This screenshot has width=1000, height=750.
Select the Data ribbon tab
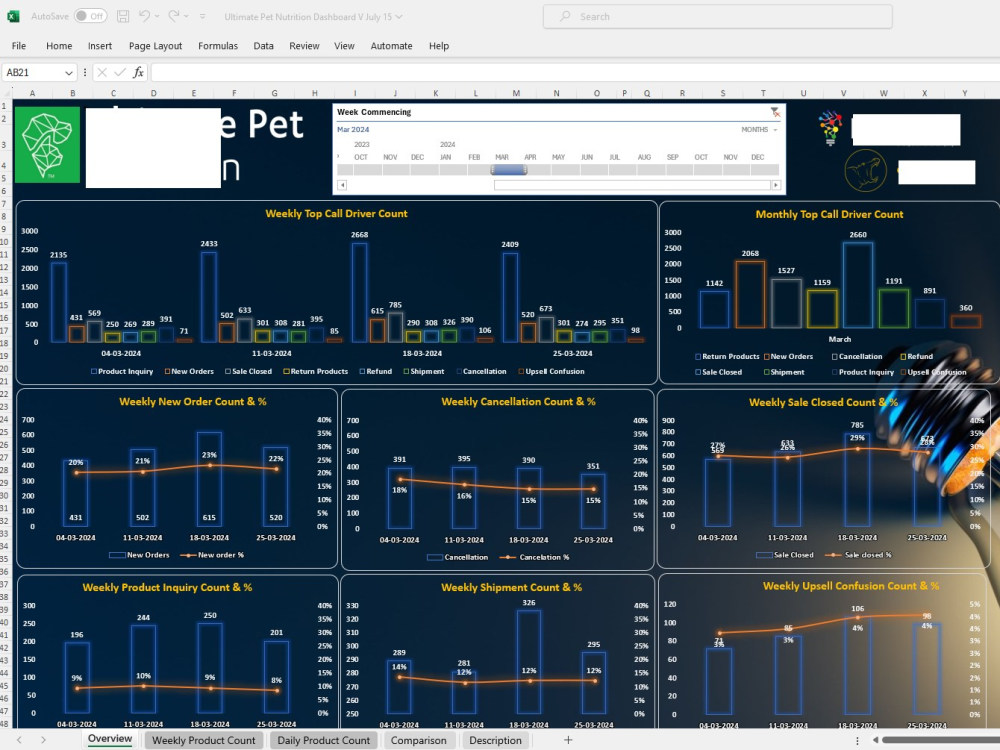click(x=263, y=46)
